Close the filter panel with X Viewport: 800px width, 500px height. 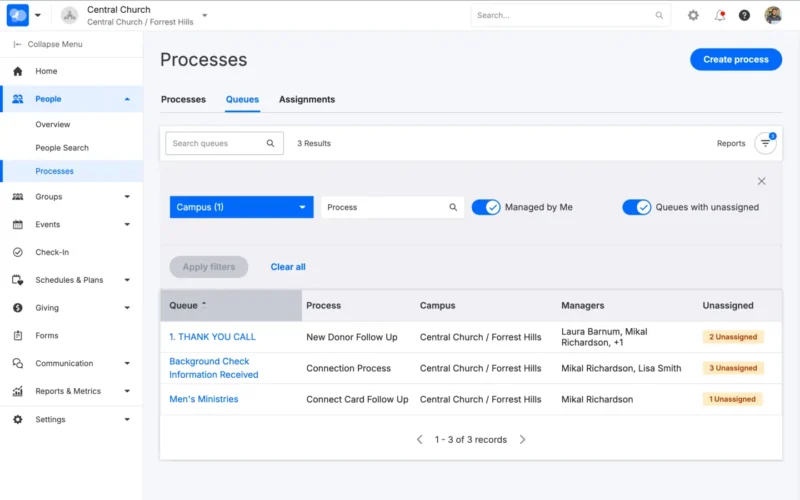(x=761, y=181)
